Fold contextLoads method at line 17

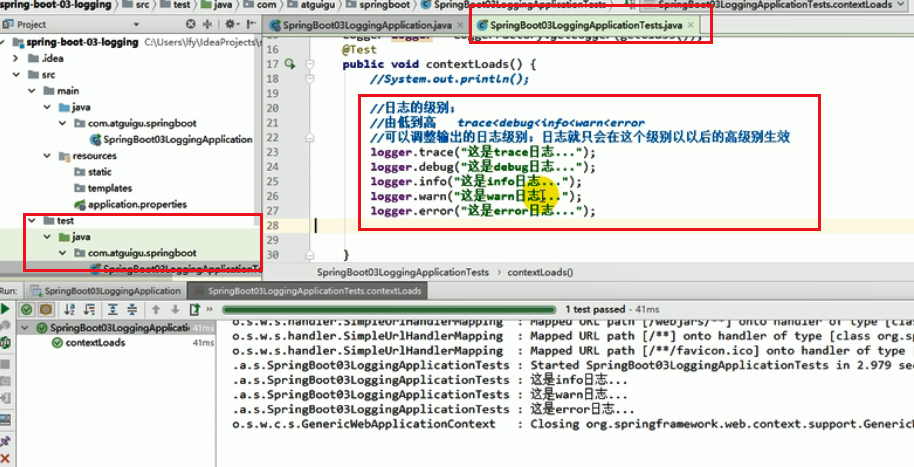310,64
